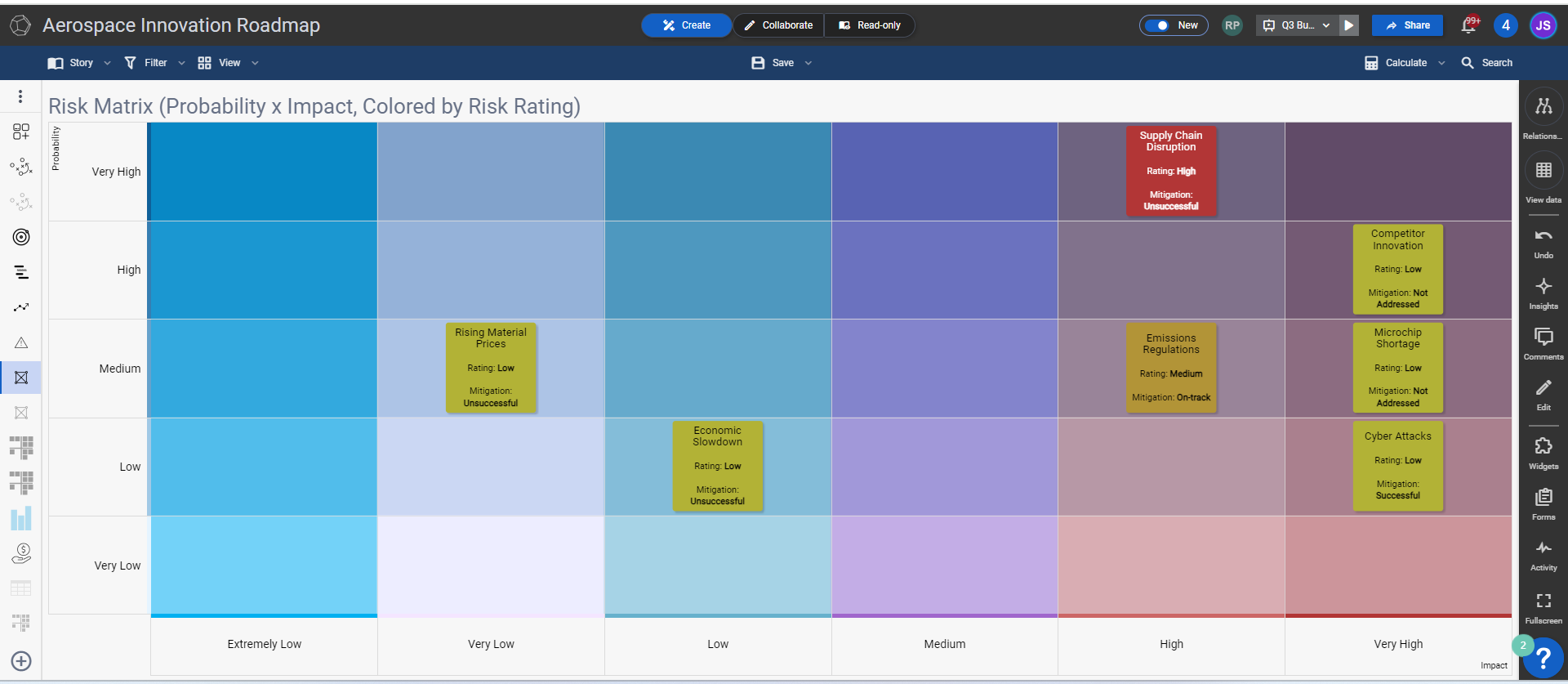This screenshot has width=1568, height=684.
Task: Select the target view icon in left sidebar
Action: [21, 237]
